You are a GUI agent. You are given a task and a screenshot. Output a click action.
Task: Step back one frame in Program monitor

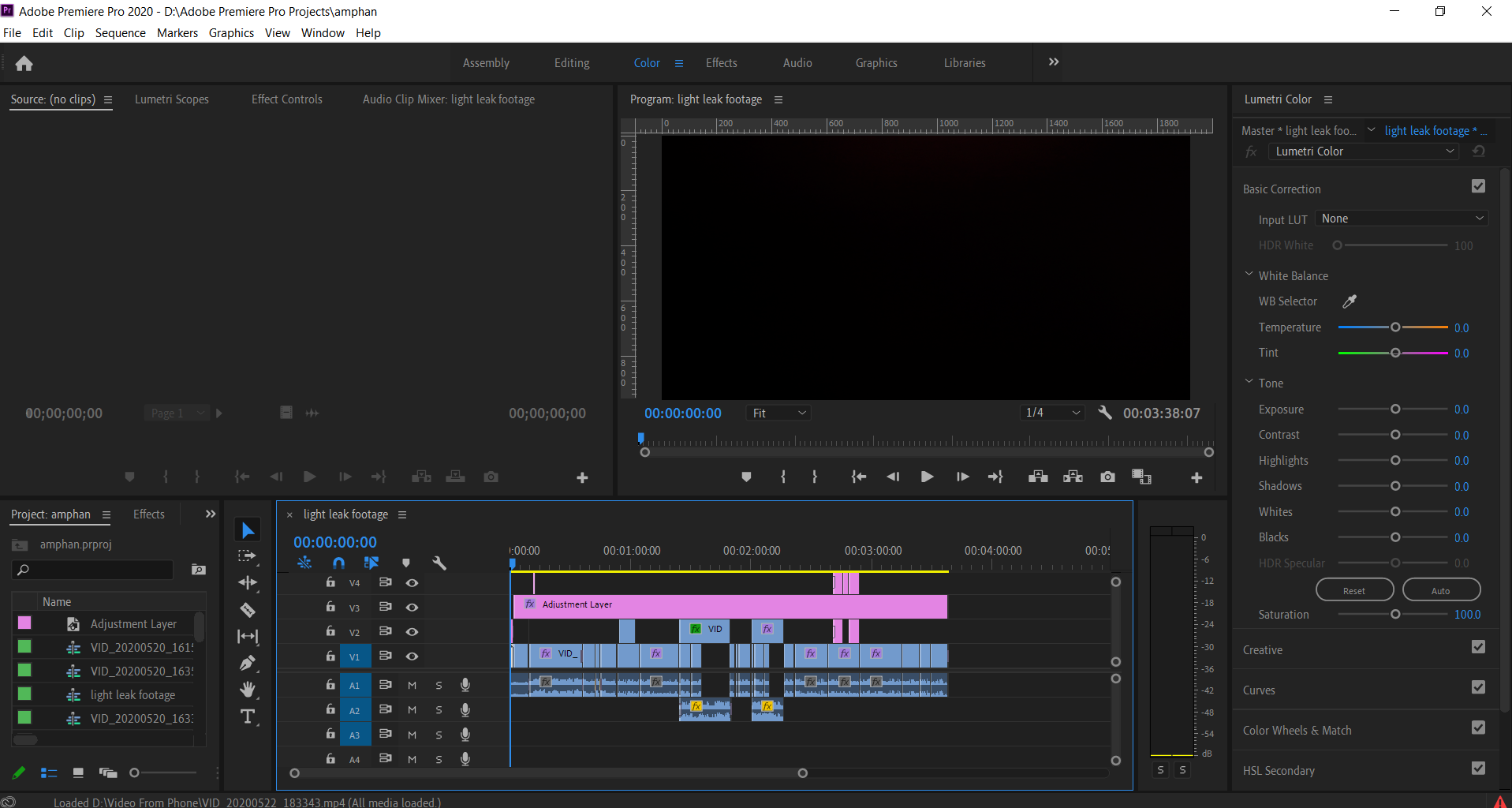(893, 477)
